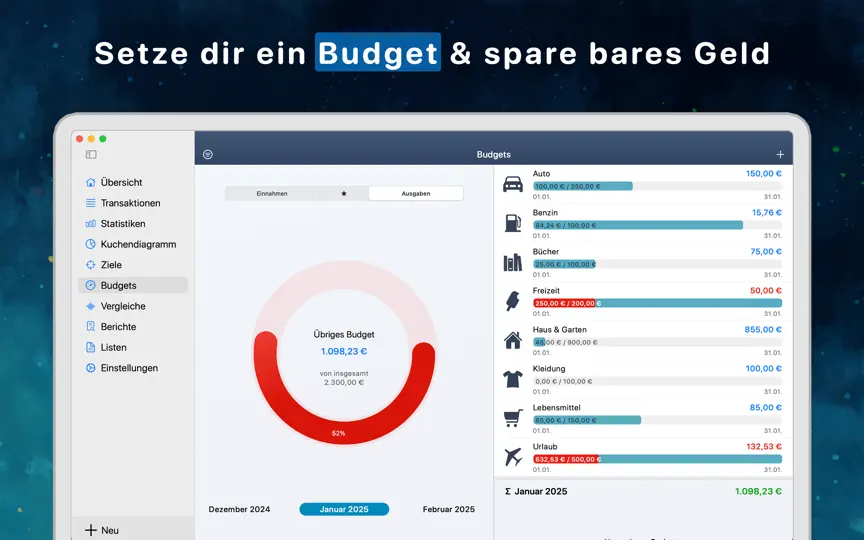This screenshot has height=540, width=864.
Task: Select the Haus & Garten house icon
Action: (513, 340)
